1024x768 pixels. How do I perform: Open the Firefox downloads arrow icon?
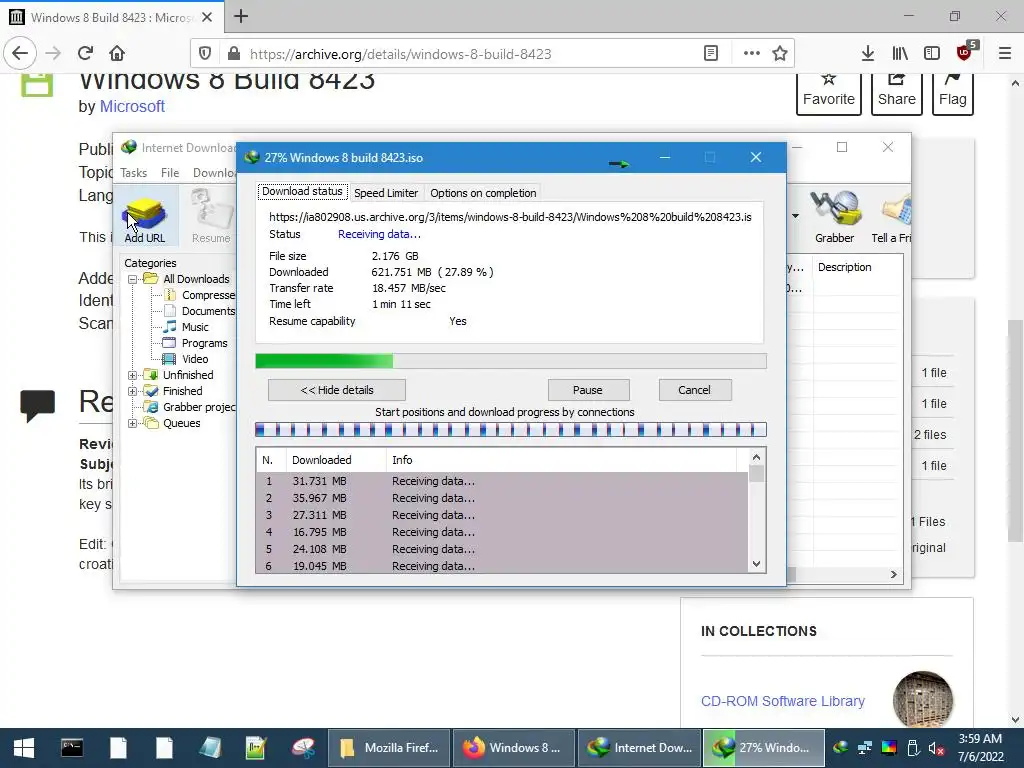point(868,54)
